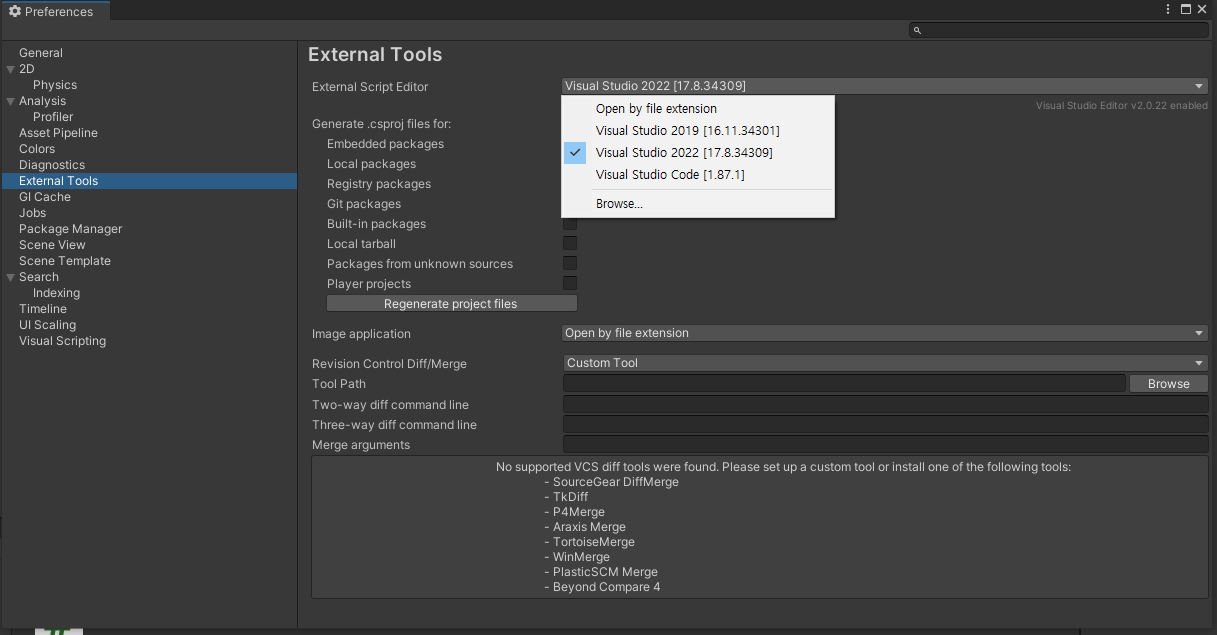Open the Revision Control Diff/Merge dropdown

(885, 363)
